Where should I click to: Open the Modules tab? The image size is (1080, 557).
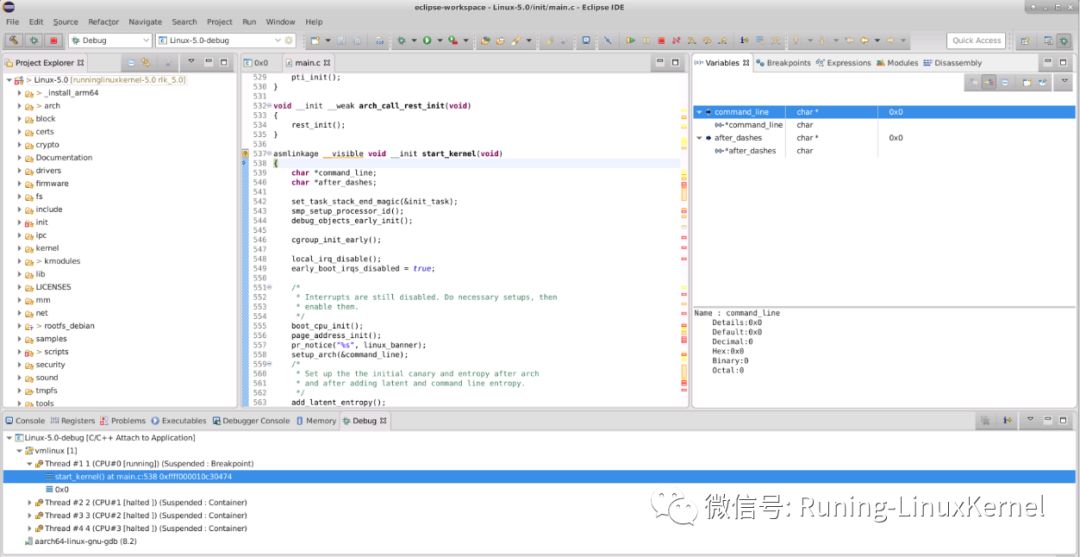(x=897, y=63)
